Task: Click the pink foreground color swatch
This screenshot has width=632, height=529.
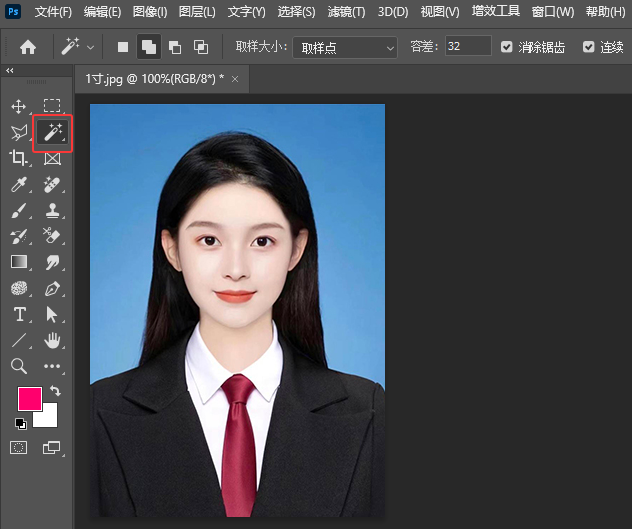Action: click(30, 399)
